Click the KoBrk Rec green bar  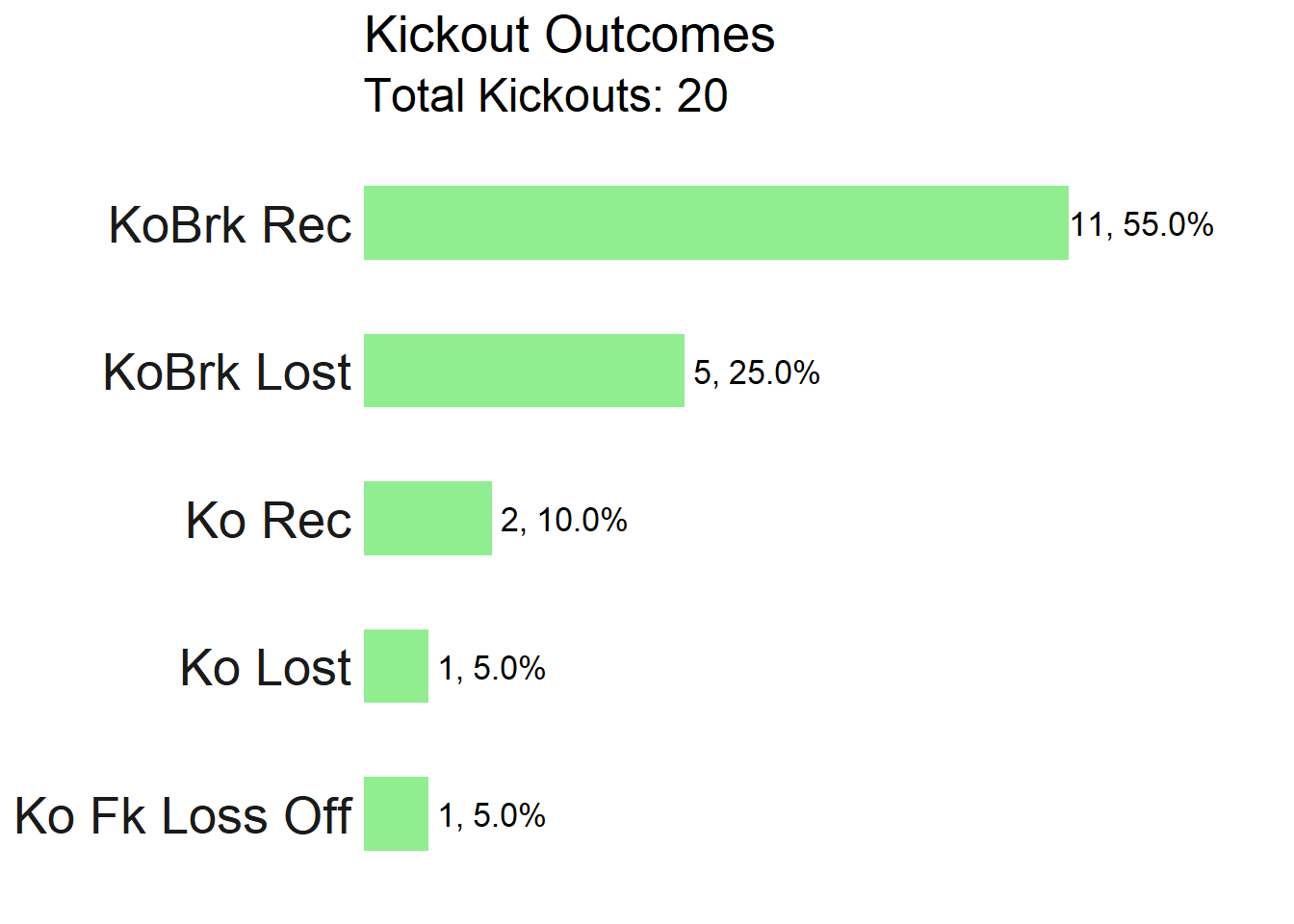pyautogui.click(x=716, y=223)
